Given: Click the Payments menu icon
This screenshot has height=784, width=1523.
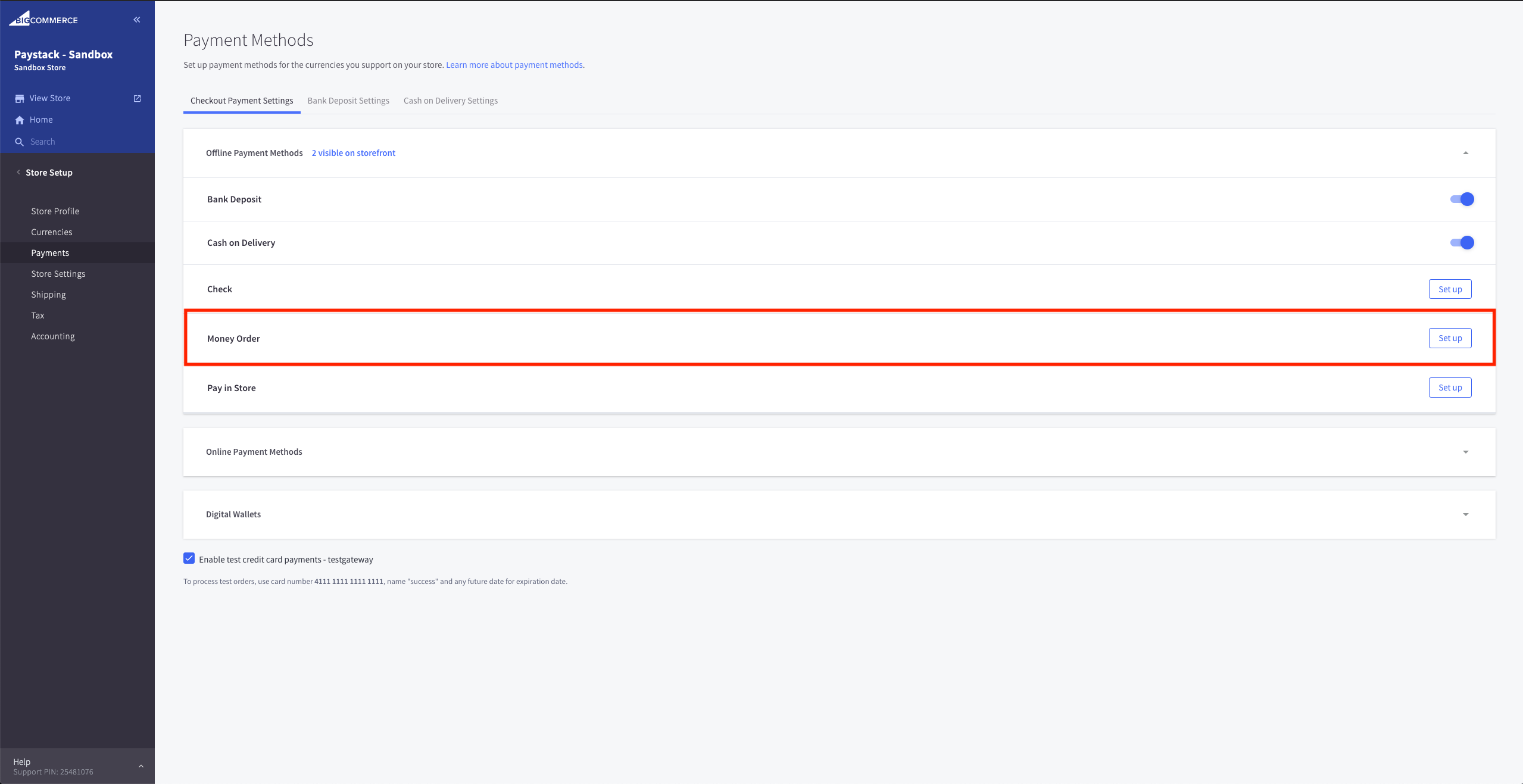Looking at the screenshot, I should click(x=50, y=253).
